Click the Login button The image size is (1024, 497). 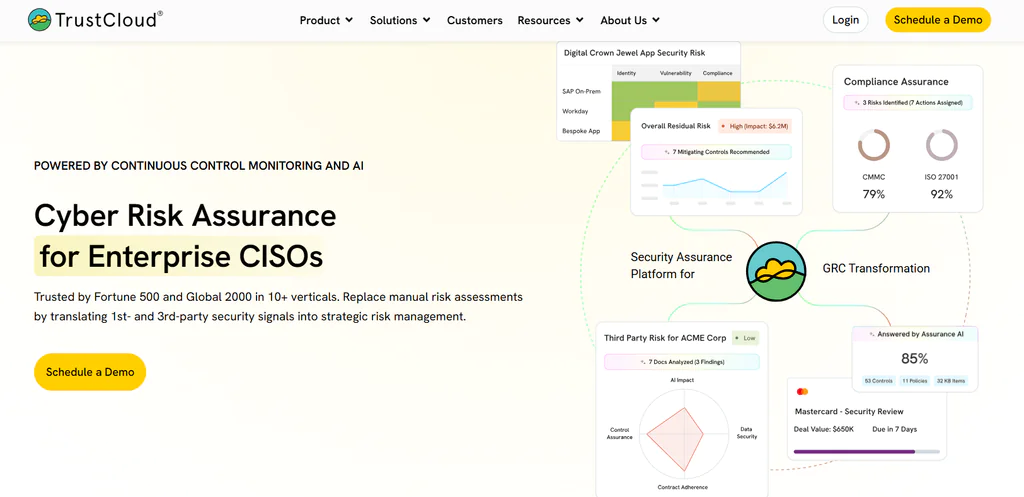point(845,20)
